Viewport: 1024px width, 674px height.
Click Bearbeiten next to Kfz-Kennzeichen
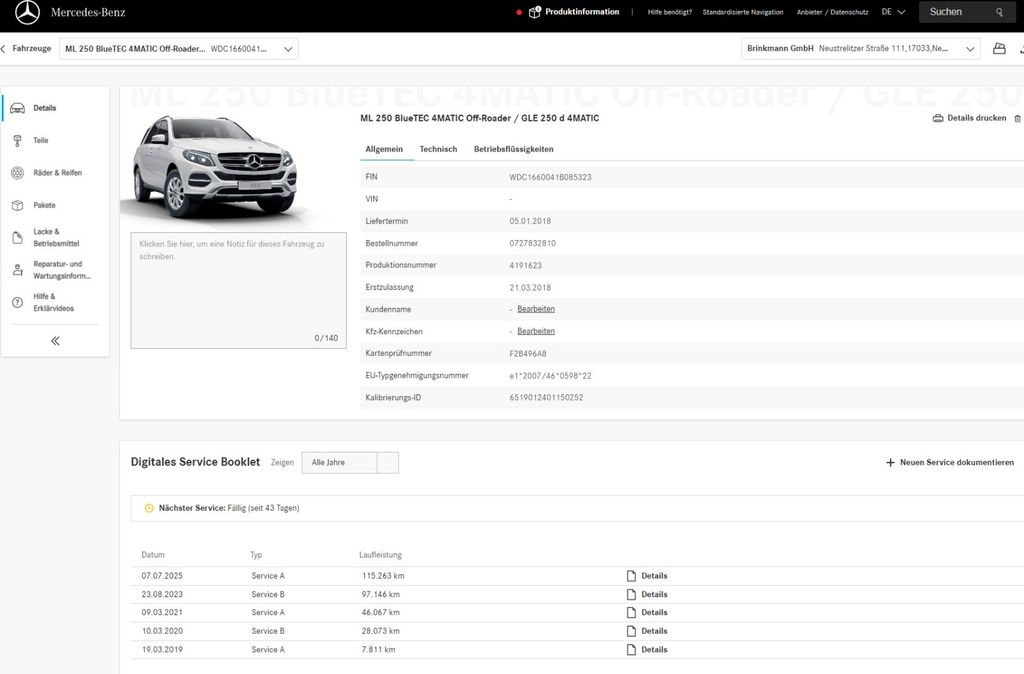point(536,331)
